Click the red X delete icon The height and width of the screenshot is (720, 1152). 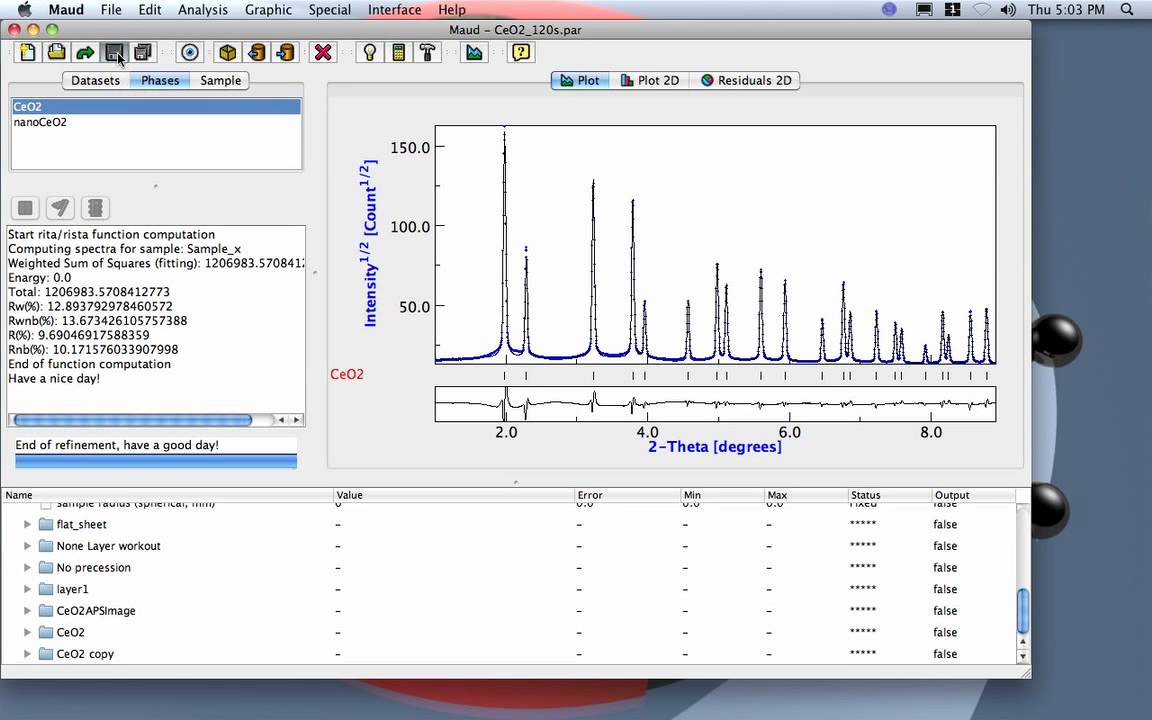pyautogui.click(x=323, y=52)
